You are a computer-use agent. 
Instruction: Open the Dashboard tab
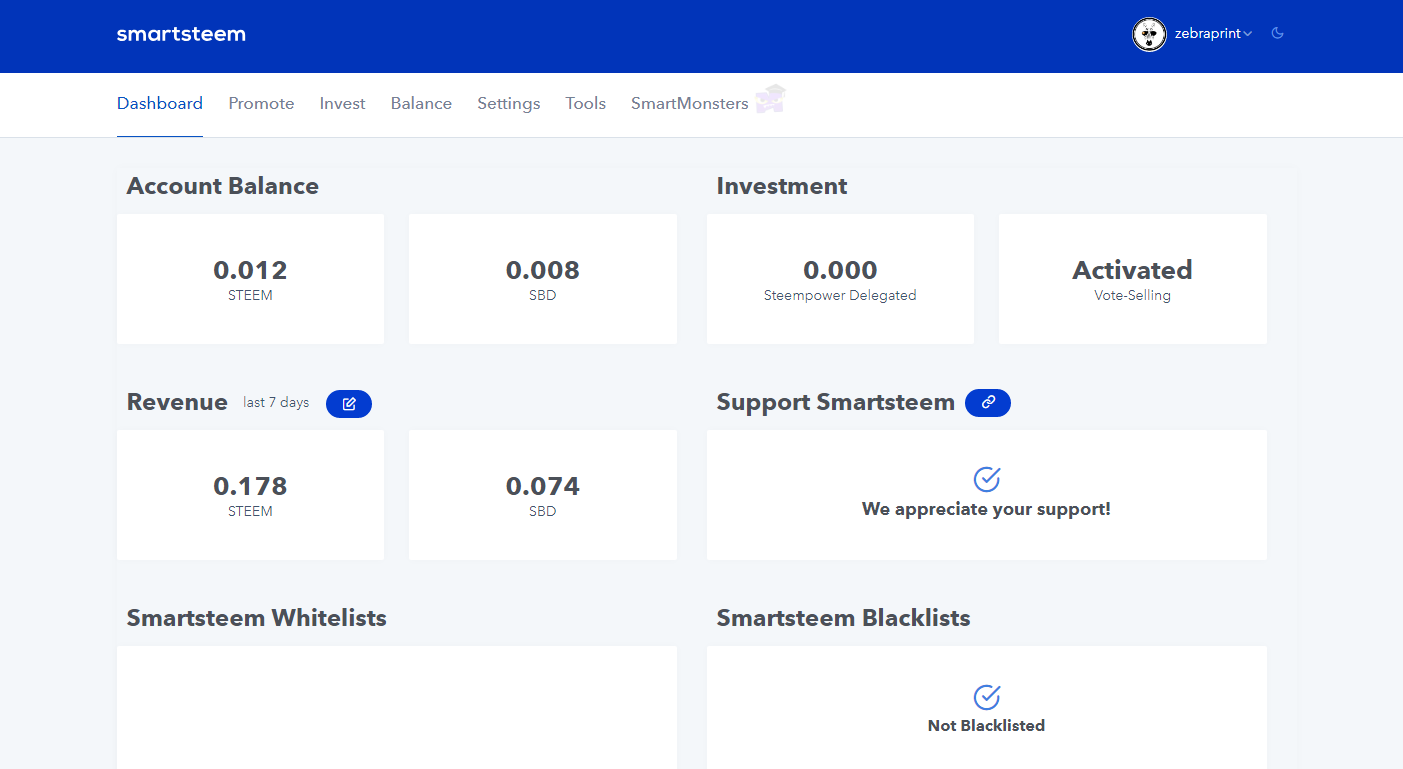pyautogui.click(x=160, y=104)
